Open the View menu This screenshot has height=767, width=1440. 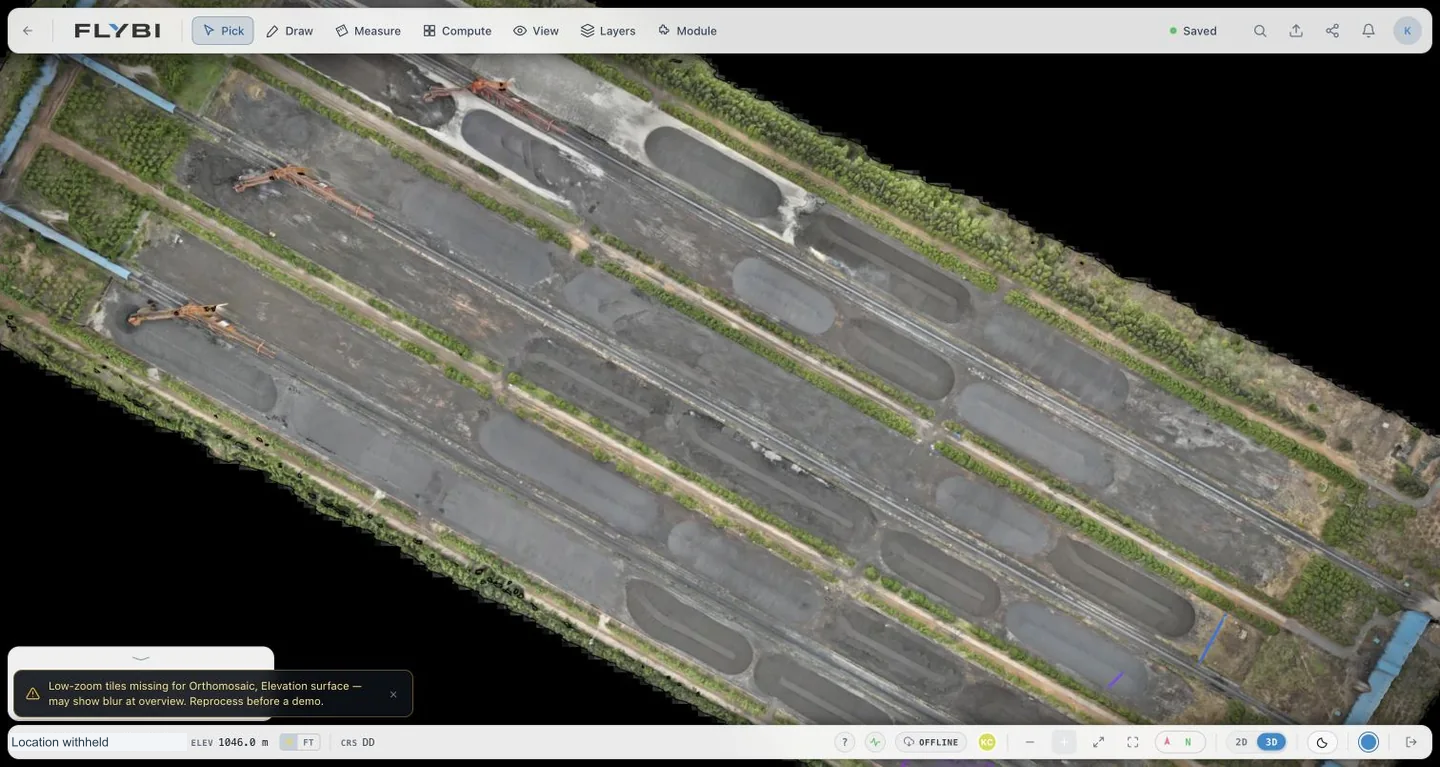click(x=536, y=31)
